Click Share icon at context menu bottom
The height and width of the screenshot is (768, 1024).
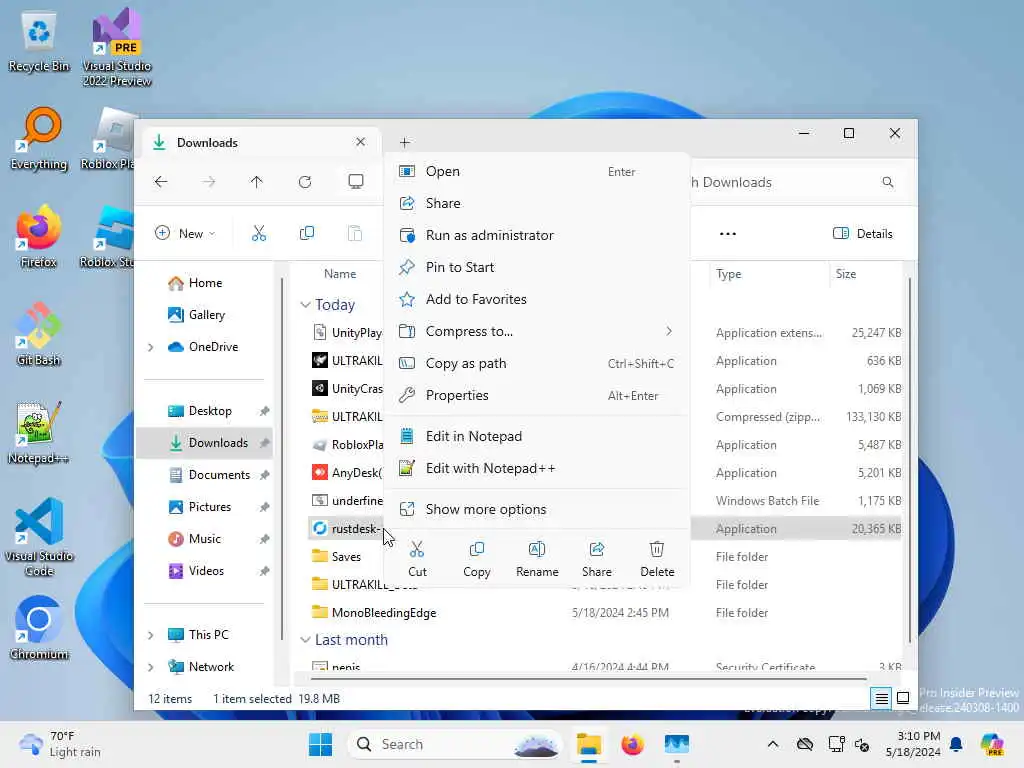(x=596, y=549)
